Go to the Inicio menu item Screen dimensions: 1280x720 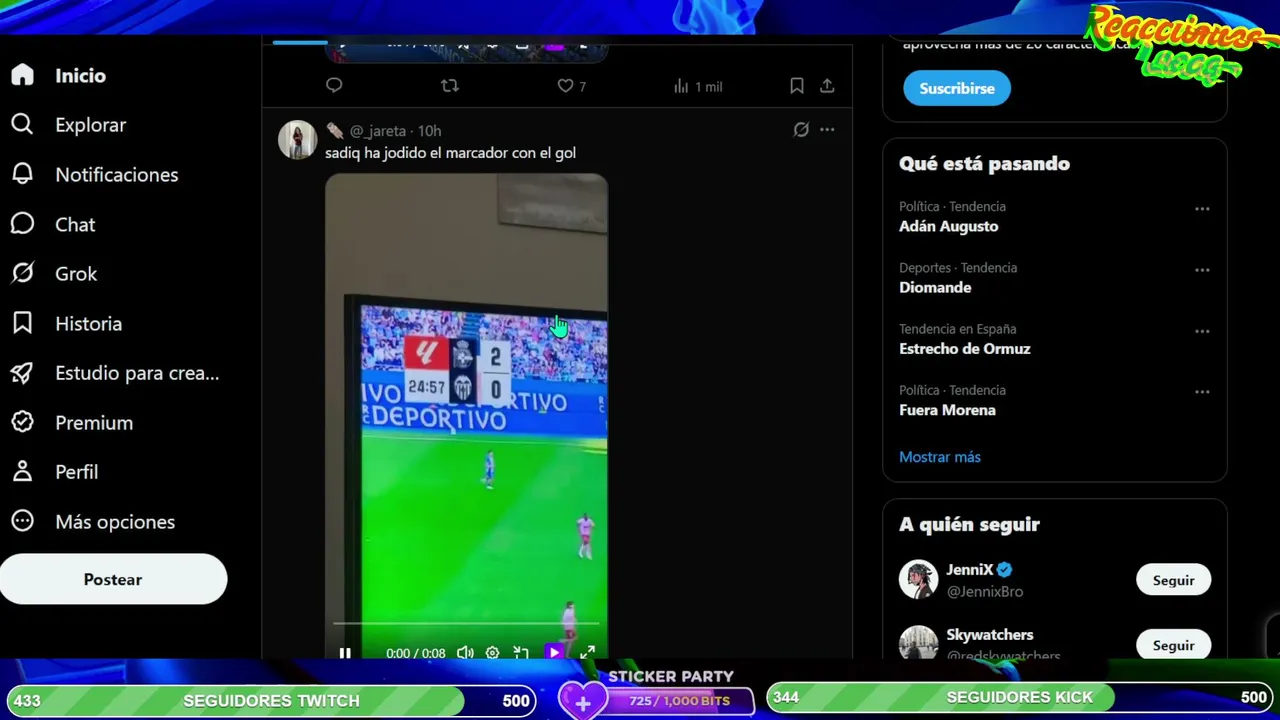pyautogui.click(x=80, y=75)
